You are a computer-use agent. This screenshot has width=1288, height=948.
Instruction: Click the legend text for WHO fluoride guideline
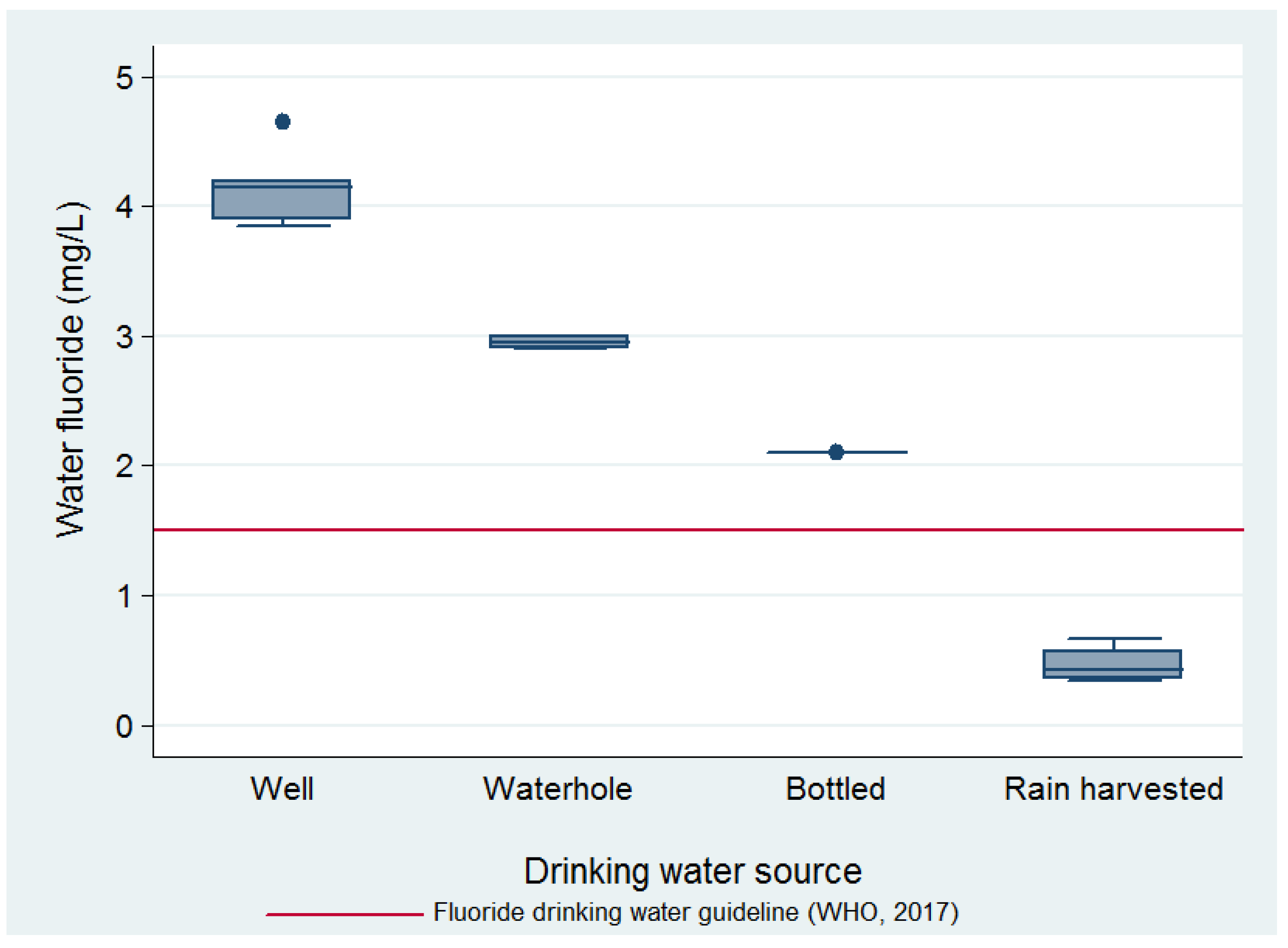[x=696, y=912]
